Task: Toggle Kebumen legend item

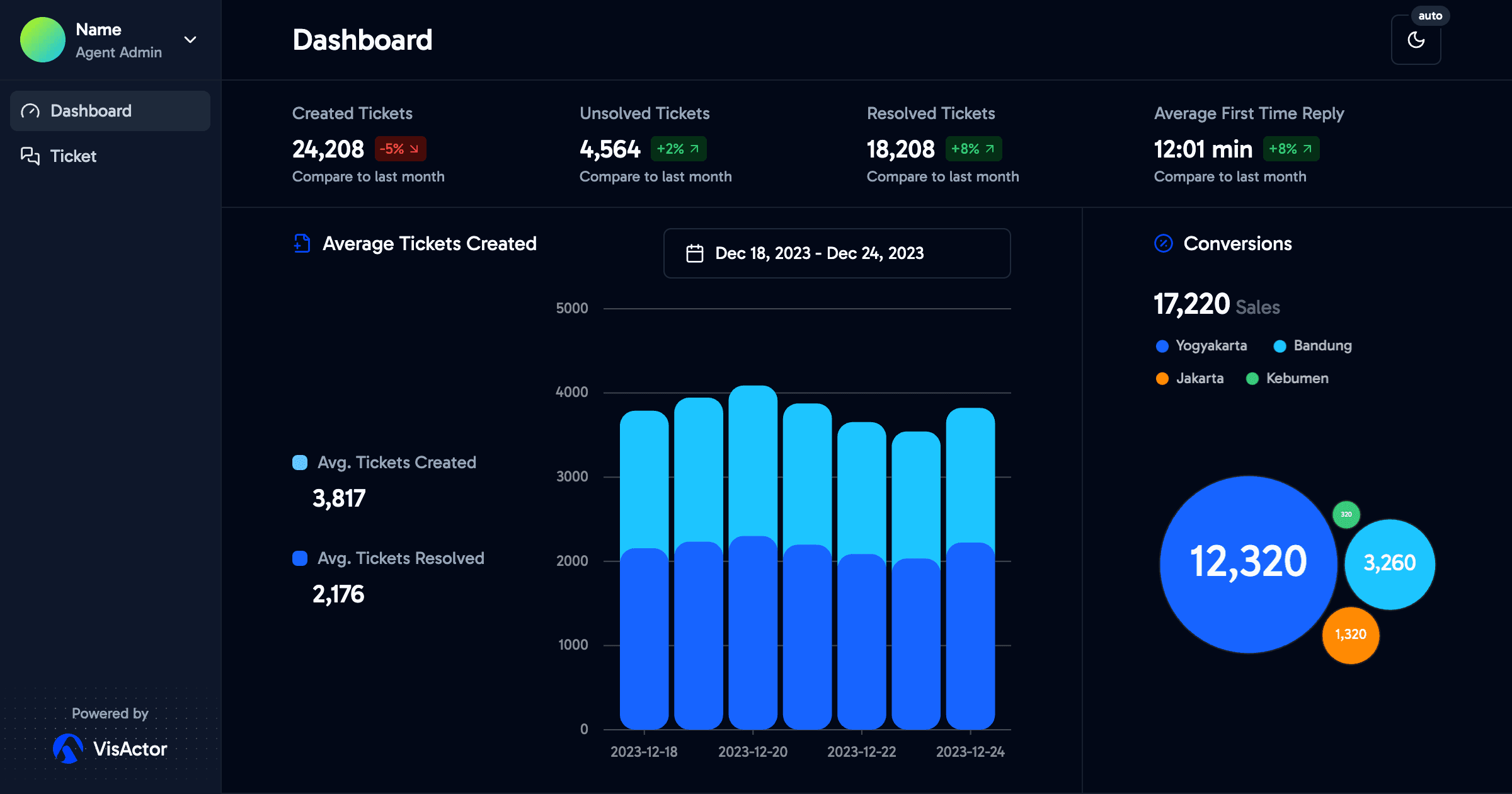Action: point(1297,379)
